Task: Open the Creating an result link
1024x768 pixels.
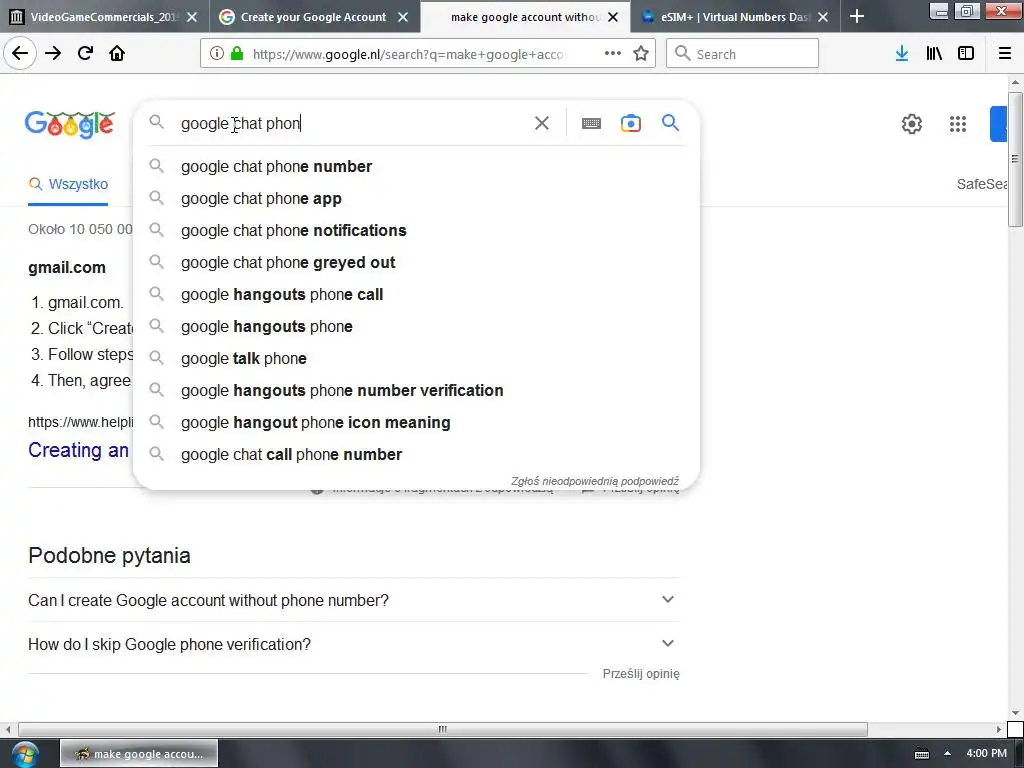Action: [79, 450]
